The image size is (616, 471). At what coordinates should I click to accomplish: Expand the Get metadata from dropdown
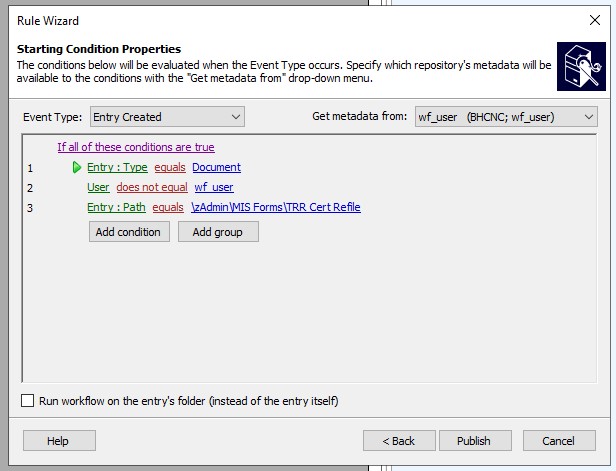coord(506,117)
